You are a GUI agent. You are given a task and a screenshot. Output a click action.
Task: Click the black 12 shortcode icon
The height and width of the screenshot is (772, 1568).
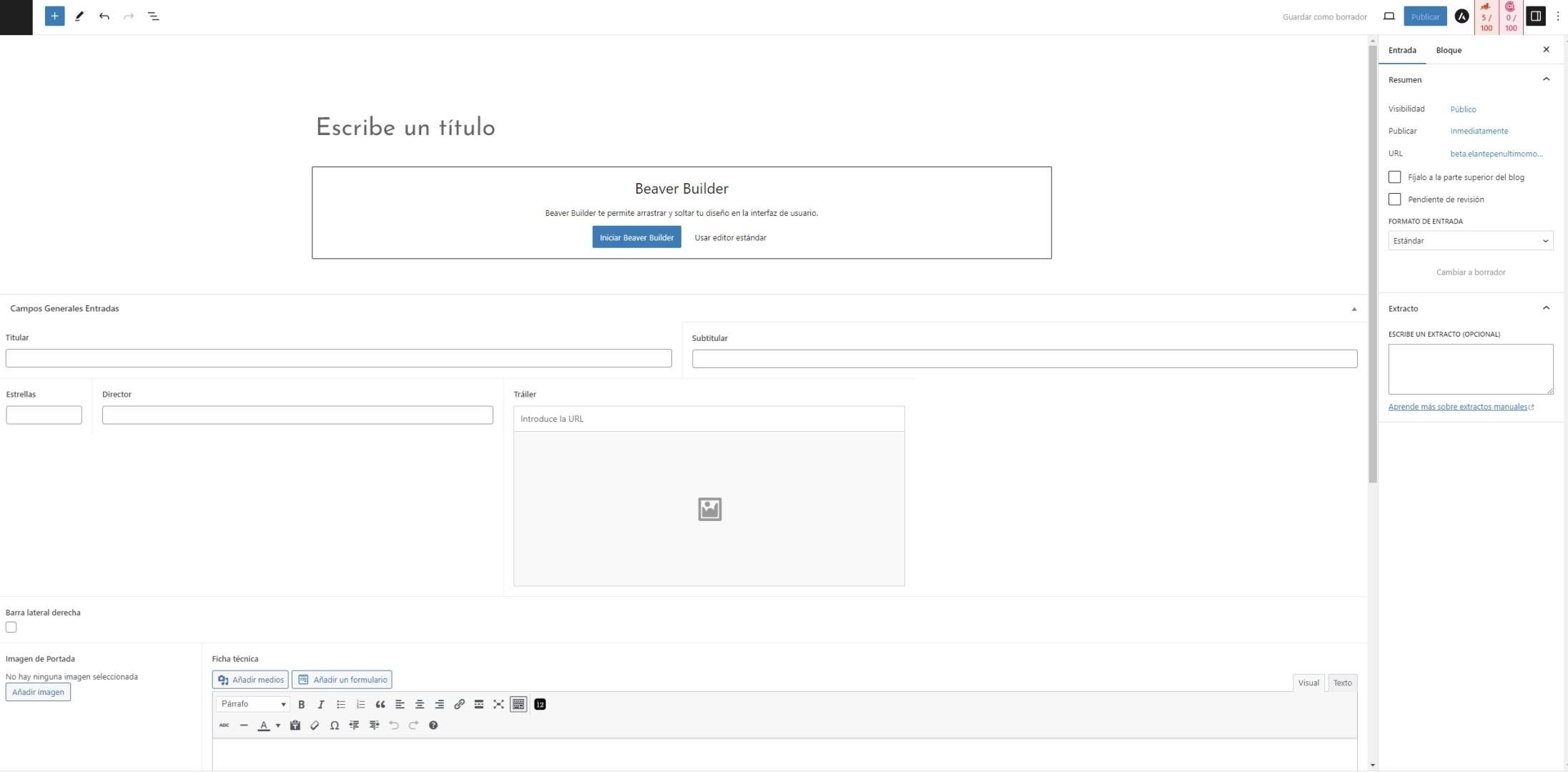pyautogui.click(x=540, y=704)
